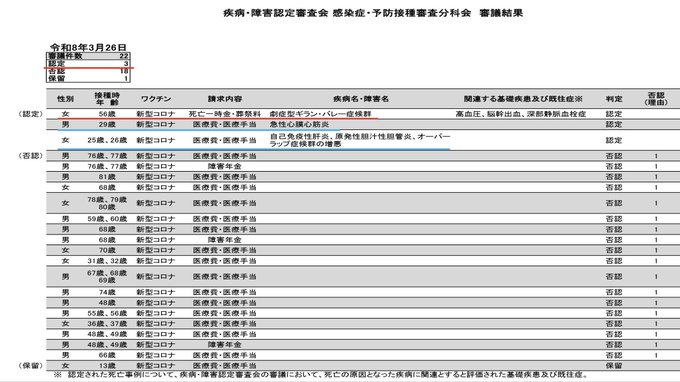Screen dimensions: 680x382
Task: Click 障害年金 in the 76歳、77歳 row
Action: tap(225, 167)
